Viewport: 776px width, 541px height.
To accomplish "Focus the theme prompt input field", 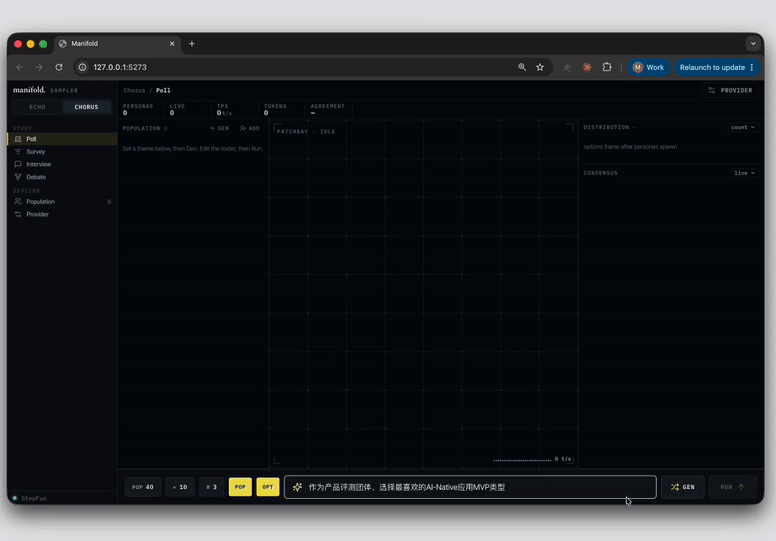I will [470, 487].
